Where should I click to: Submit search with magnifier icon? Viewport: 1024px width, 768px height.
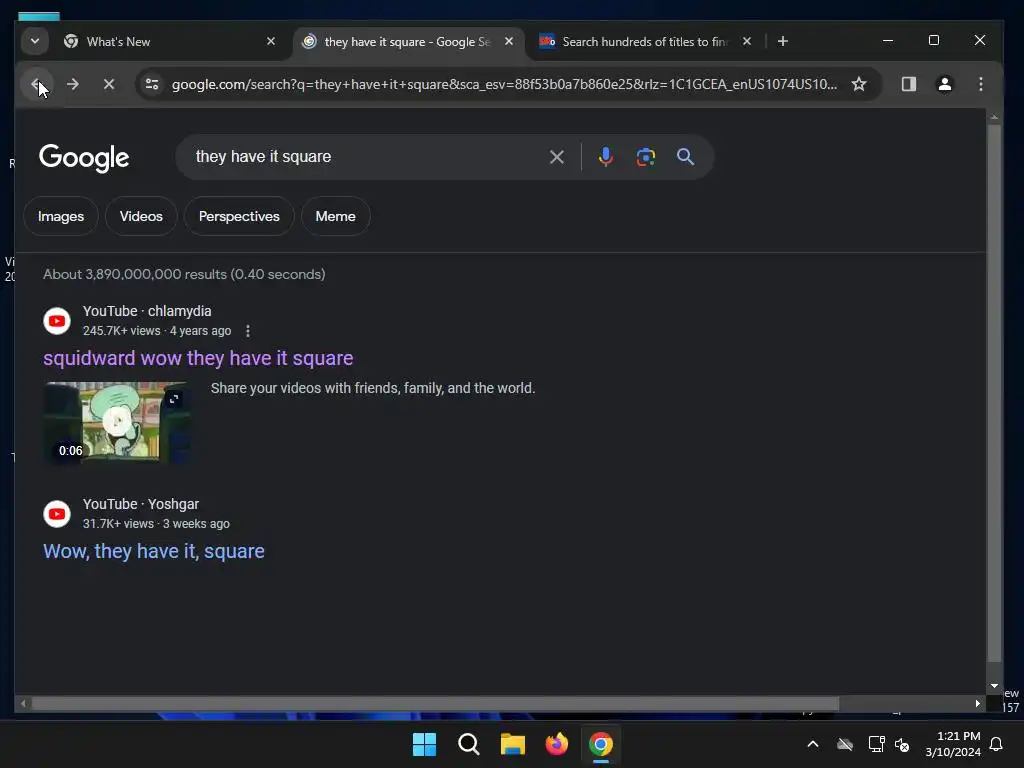point(685,157)
